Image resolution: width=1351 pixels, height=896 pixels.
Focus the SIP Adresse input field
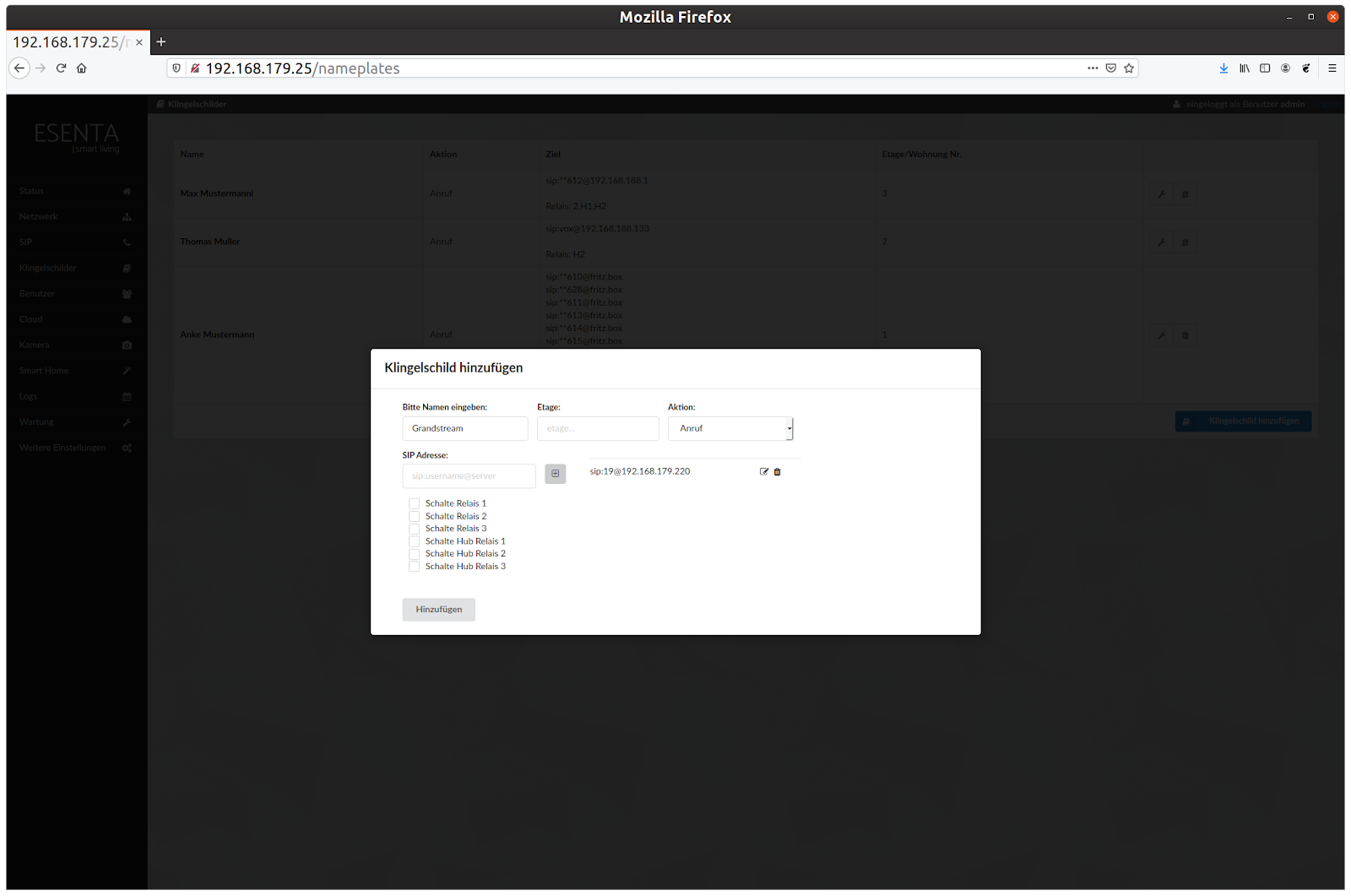[x=469, y=476]
